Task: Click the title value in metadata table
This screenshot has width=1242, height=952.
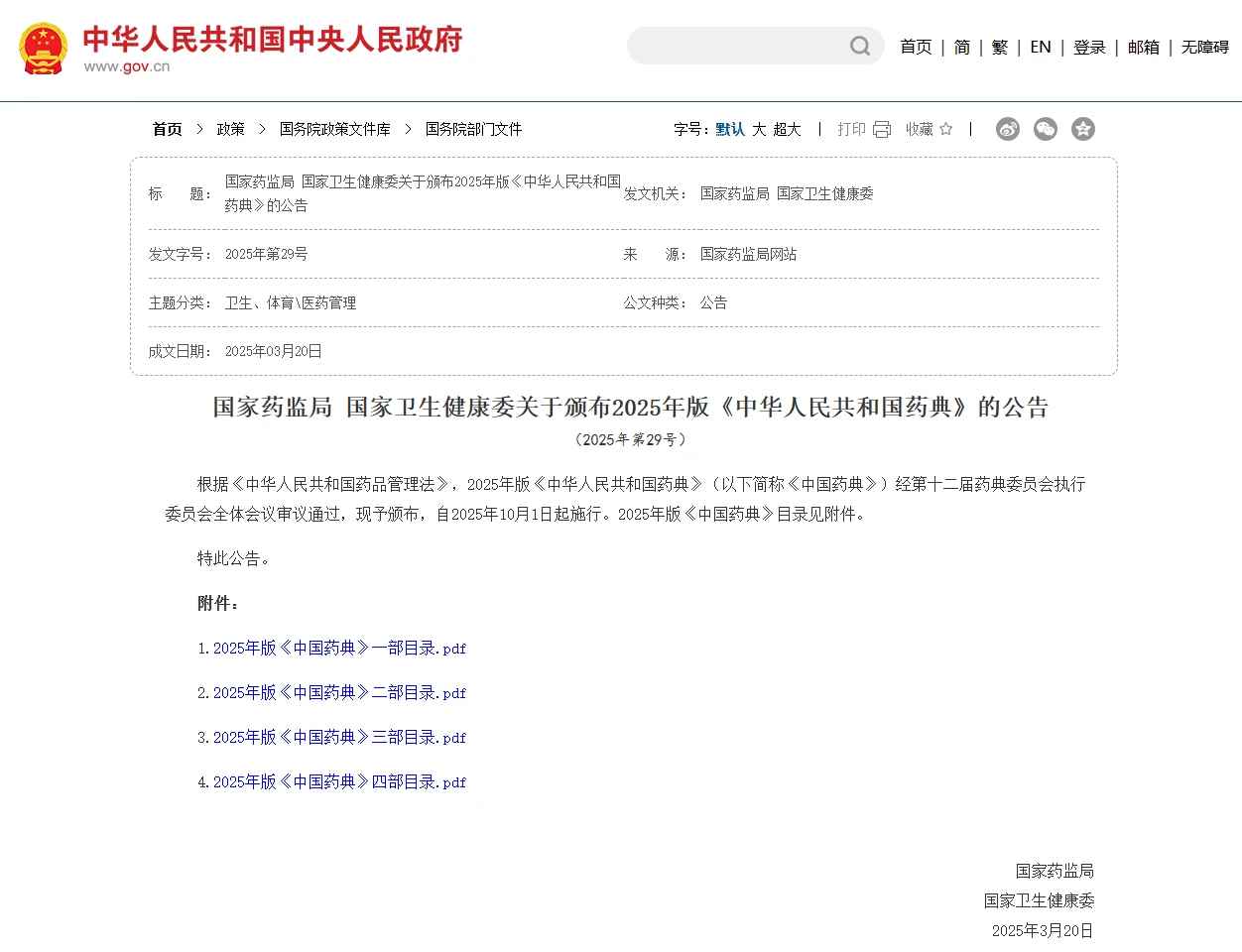Action: [423, 193]
